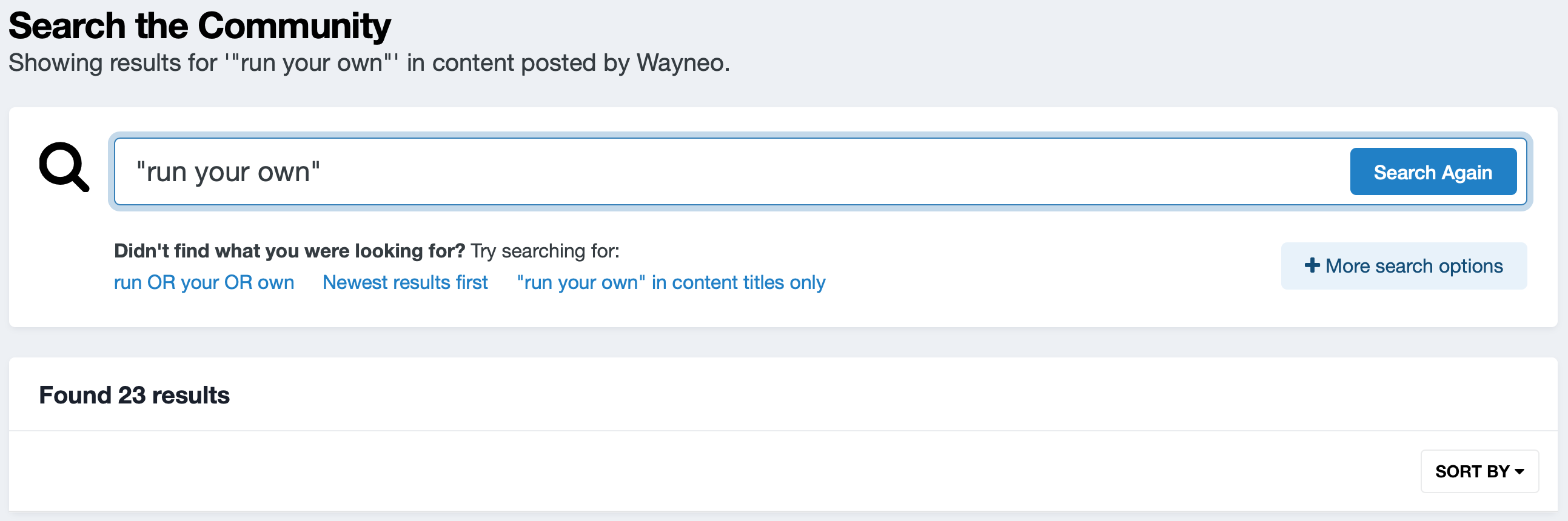This screenshot has height=521, width=1568.
Task: Click "Didn't find what you were looking for?" text
Action: (x=289, y=251)
